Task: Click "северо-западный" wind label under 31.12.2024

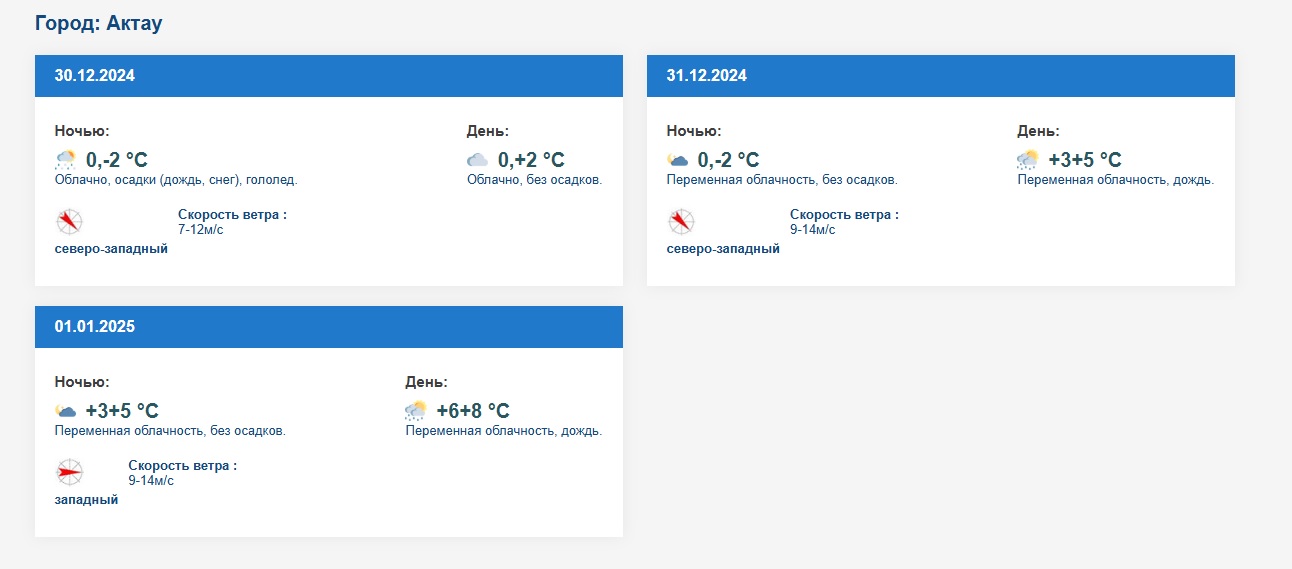Action: tap(723, 249)
